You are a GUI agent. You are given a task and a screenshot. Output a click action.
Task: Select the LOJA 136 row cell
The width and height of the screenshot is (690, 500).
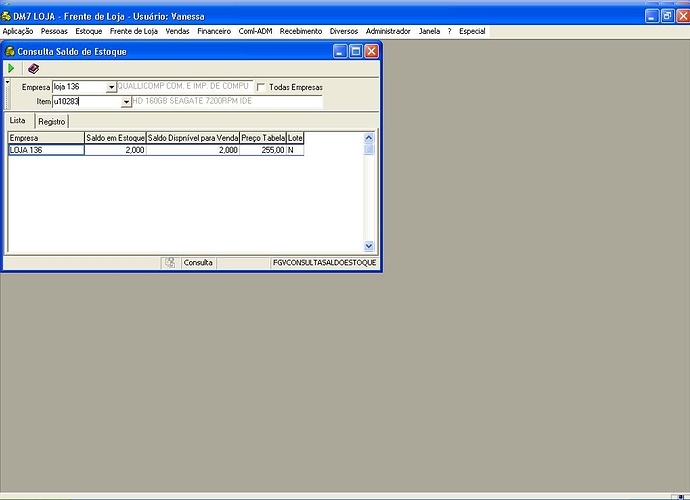coord(46,150)
